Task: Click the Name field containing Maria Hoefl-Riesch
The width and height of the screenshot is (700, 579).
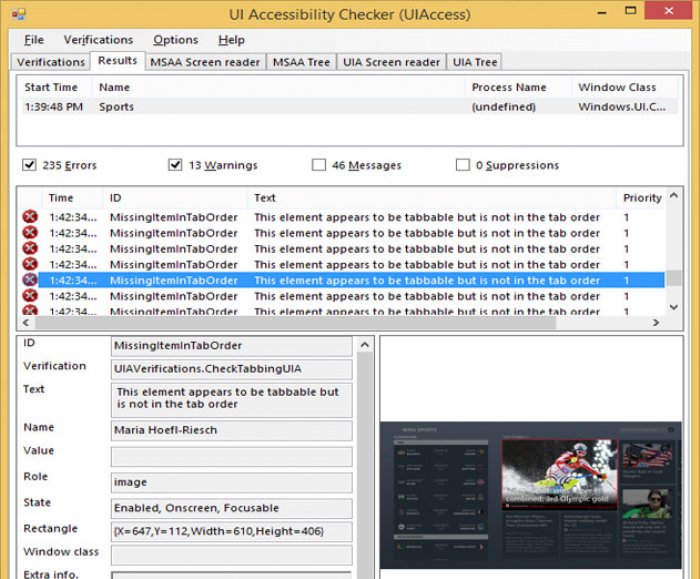Action: (232, 430)
